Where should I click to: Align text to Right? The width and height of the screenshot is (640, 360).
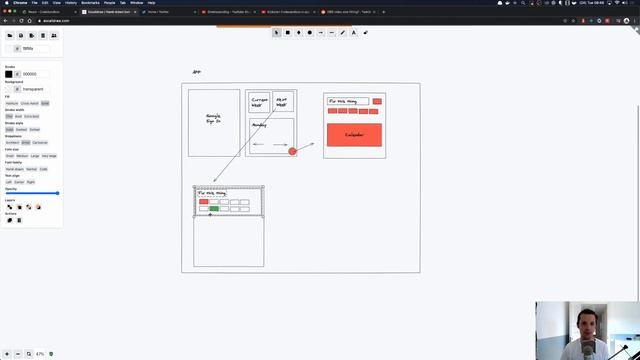(x=31, y=182)
